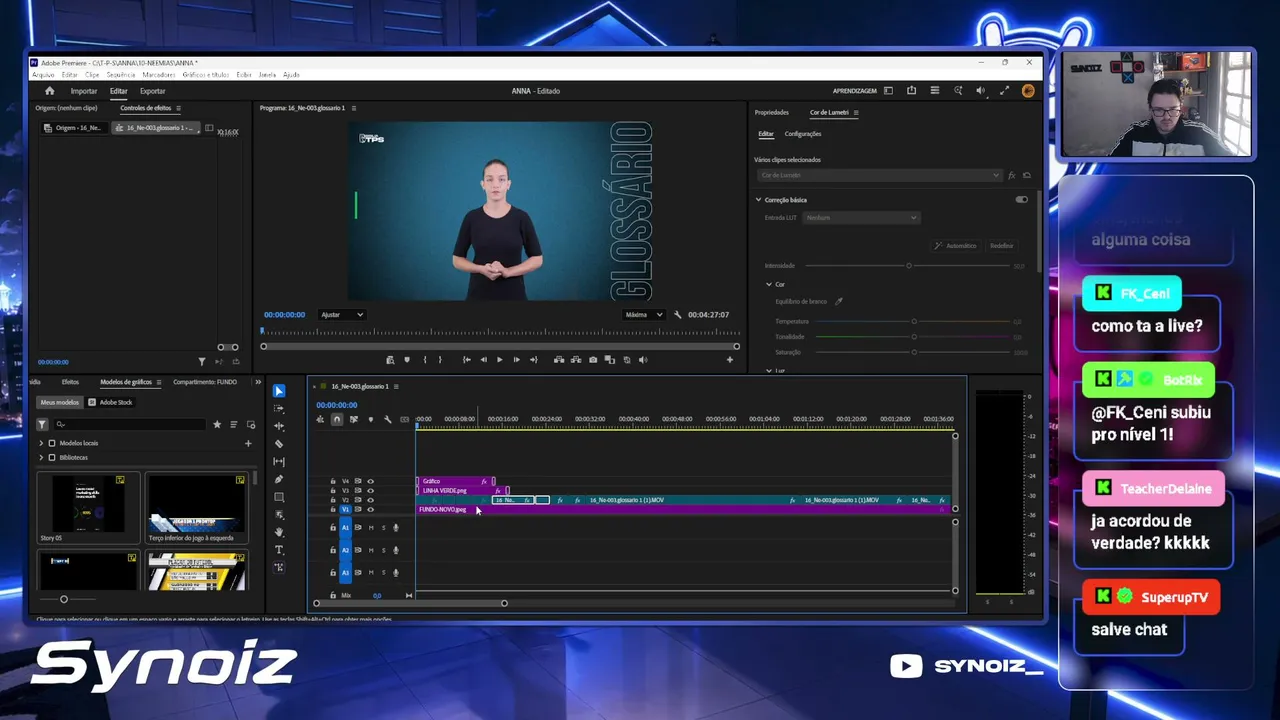Screen dimensions: 1280x720
Task: Activate the Slip tool
Action: (279, 462)
